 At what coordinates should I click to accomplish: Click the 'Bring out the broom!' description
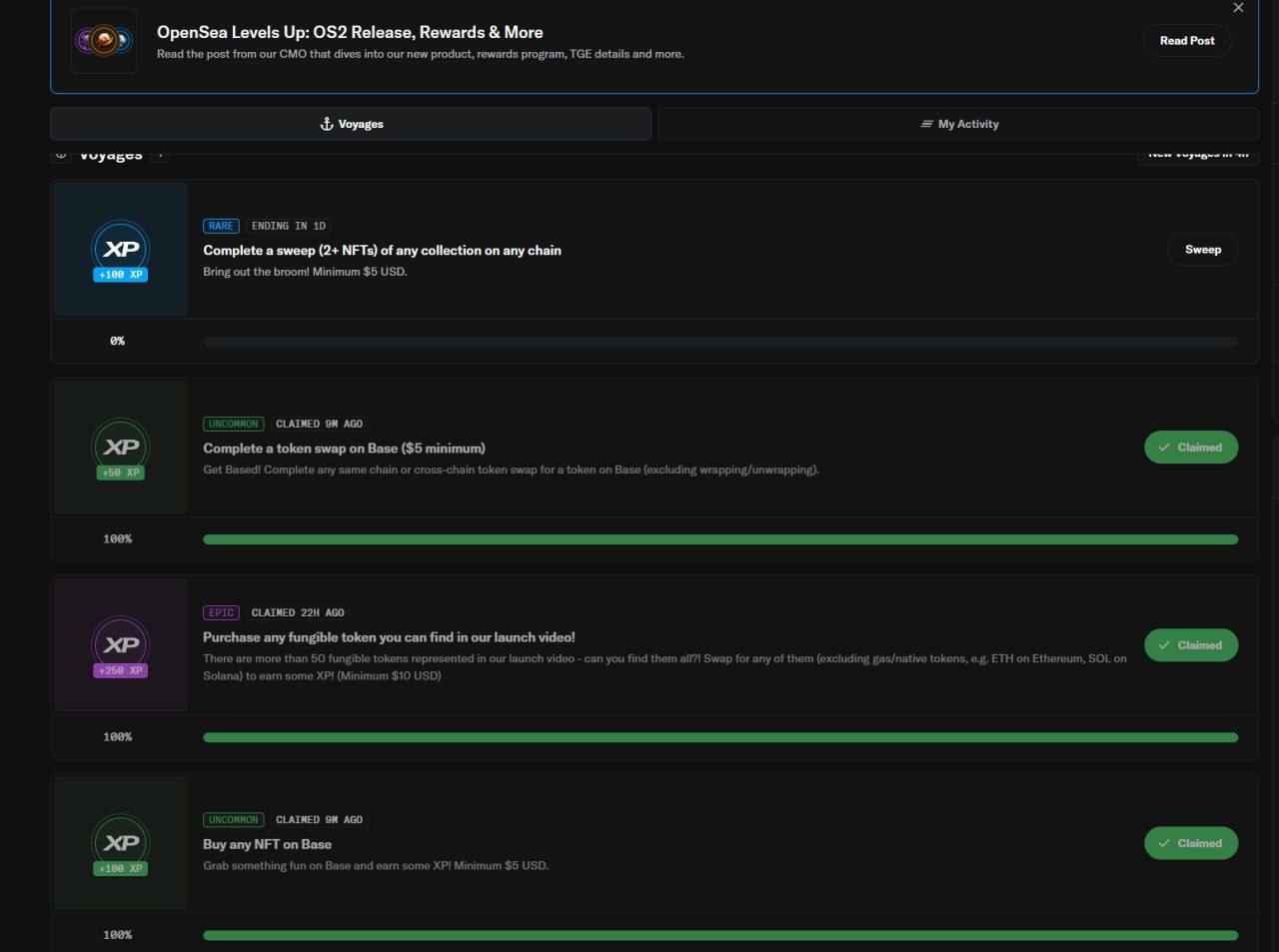click(x=305, y=272)
